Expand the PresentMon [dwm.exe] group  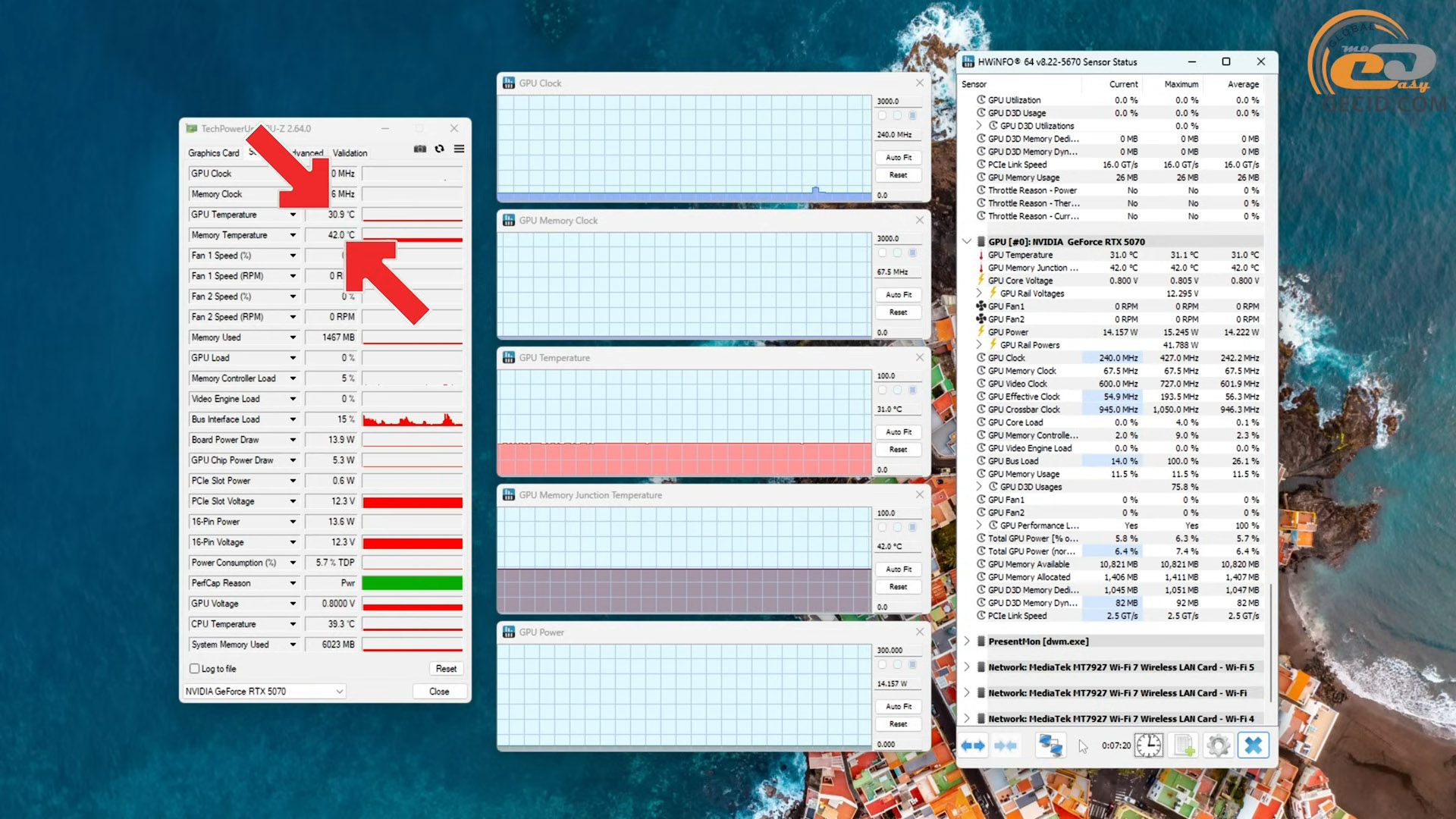point(967,642)
